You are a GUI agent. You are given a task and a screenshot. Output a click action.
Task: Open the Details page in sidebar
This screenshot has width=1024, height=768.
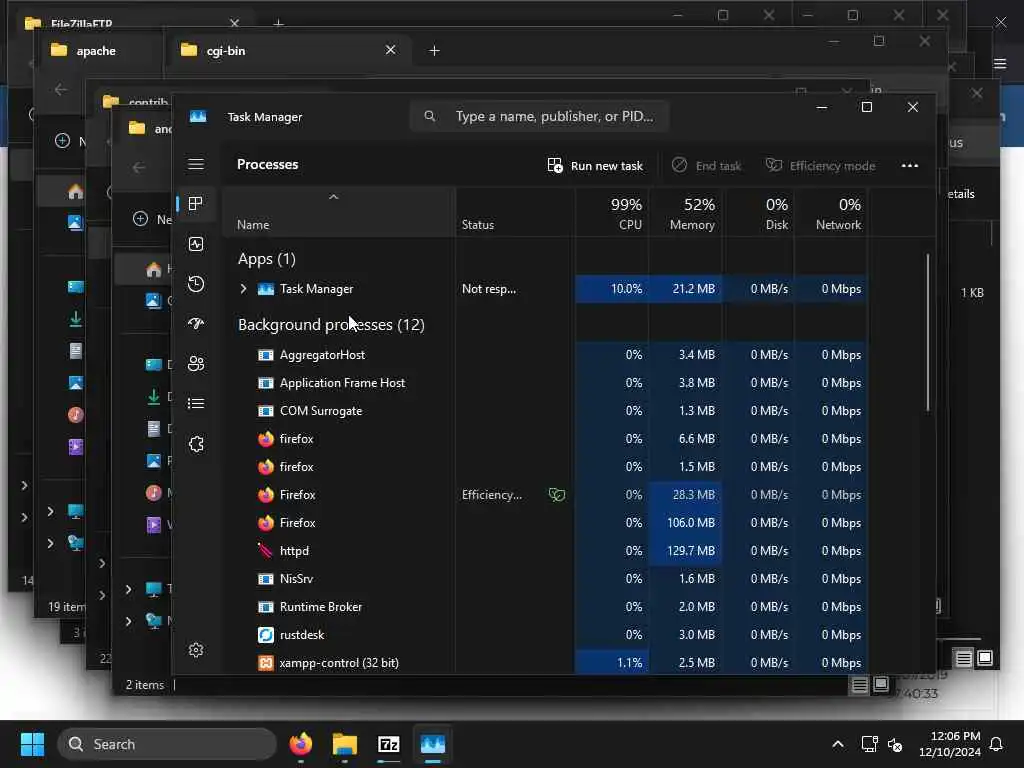tap(196, 404)
